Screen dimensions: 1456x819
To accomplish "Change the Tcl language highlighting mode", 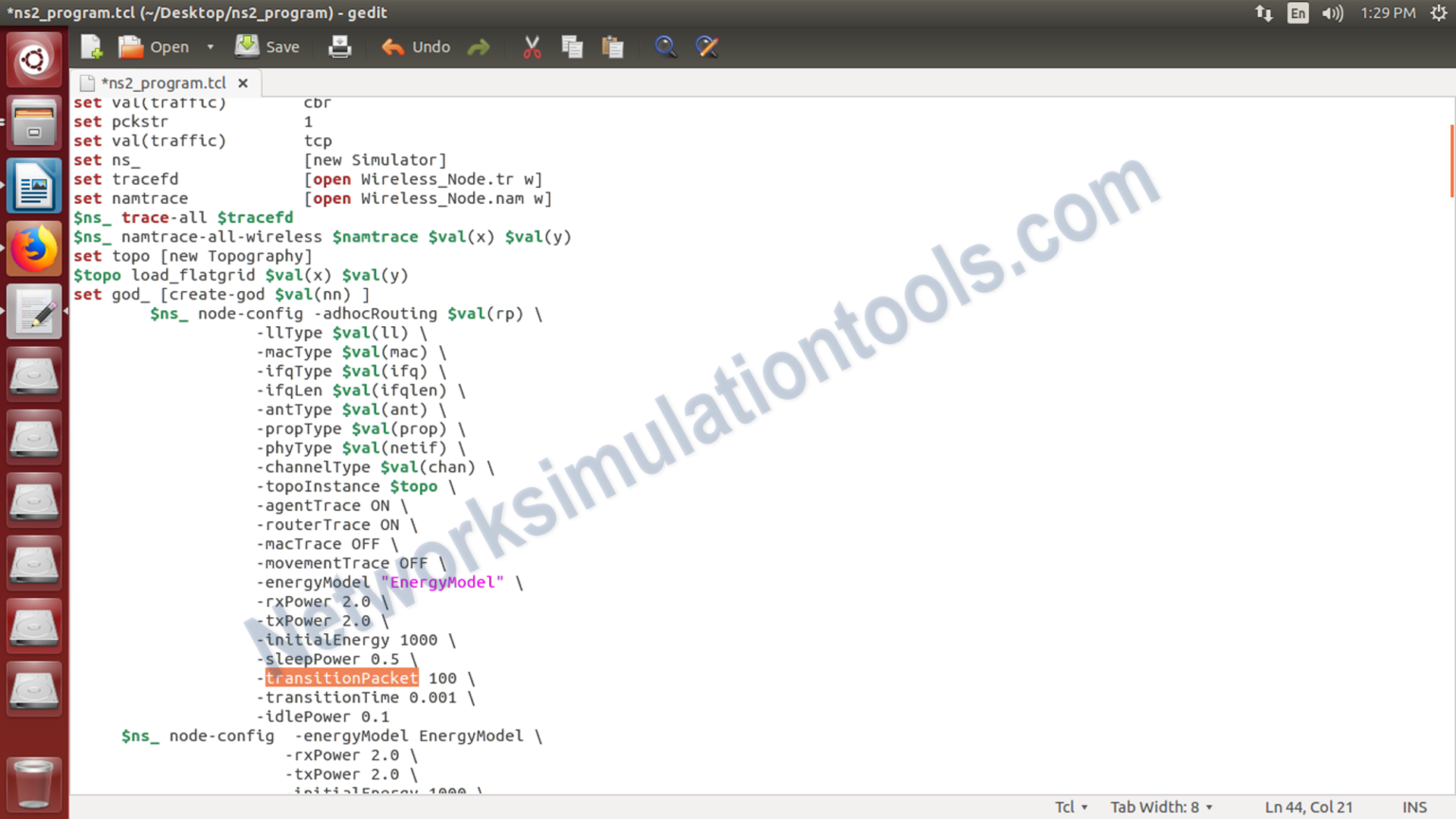I will 1068,807.
